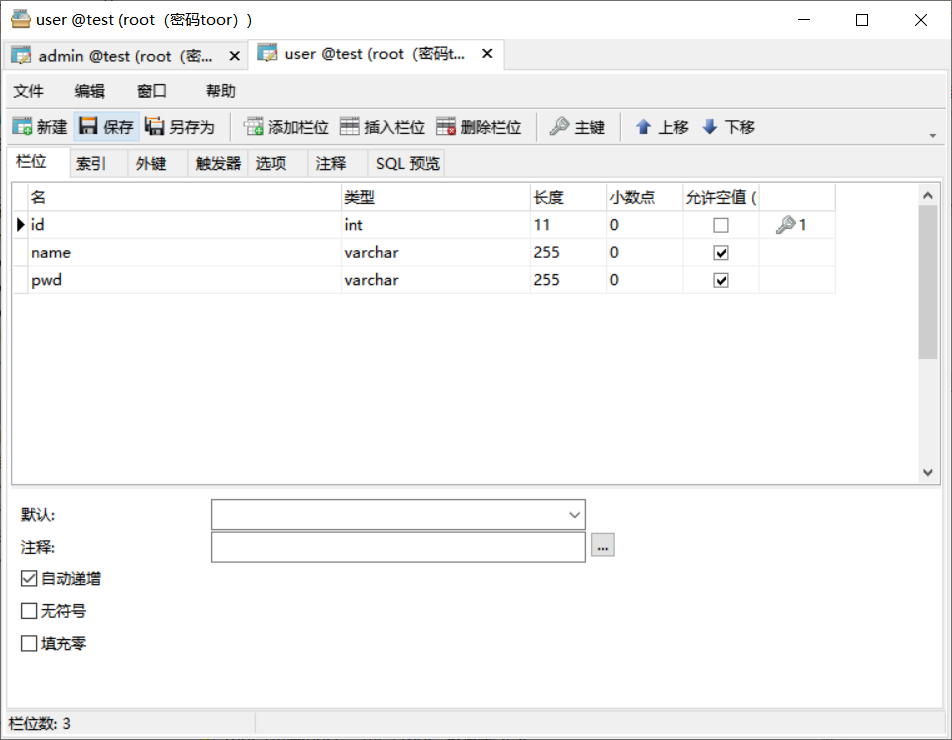Enable 自动递增 (auto increment) checkbox
The image size is (952, 740).
point(29,578)
